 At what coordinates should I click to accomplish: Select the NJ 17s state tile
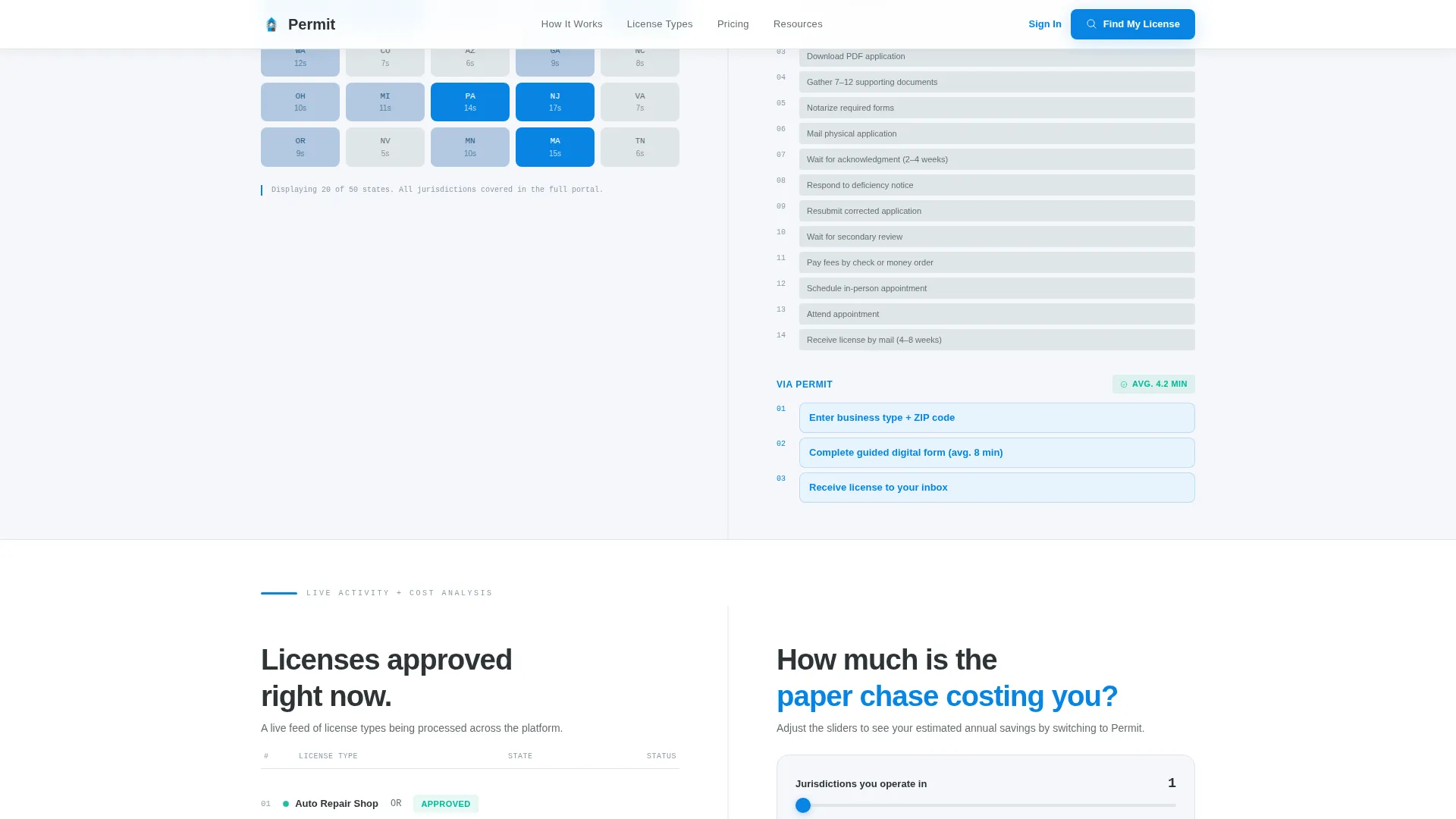(555, 102)
